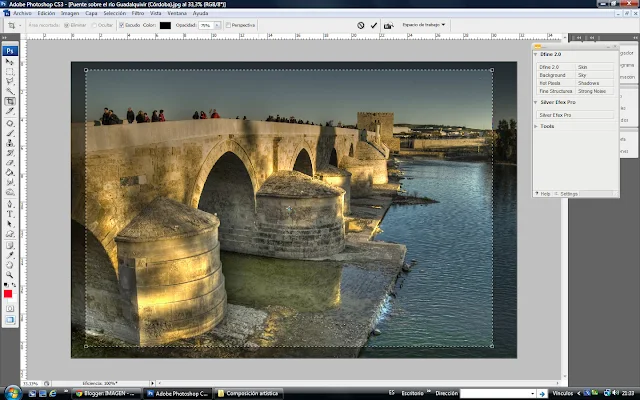Enable the Perspectiva checkbox
Viewport: 640px width, 400px height.
[228, 25]
